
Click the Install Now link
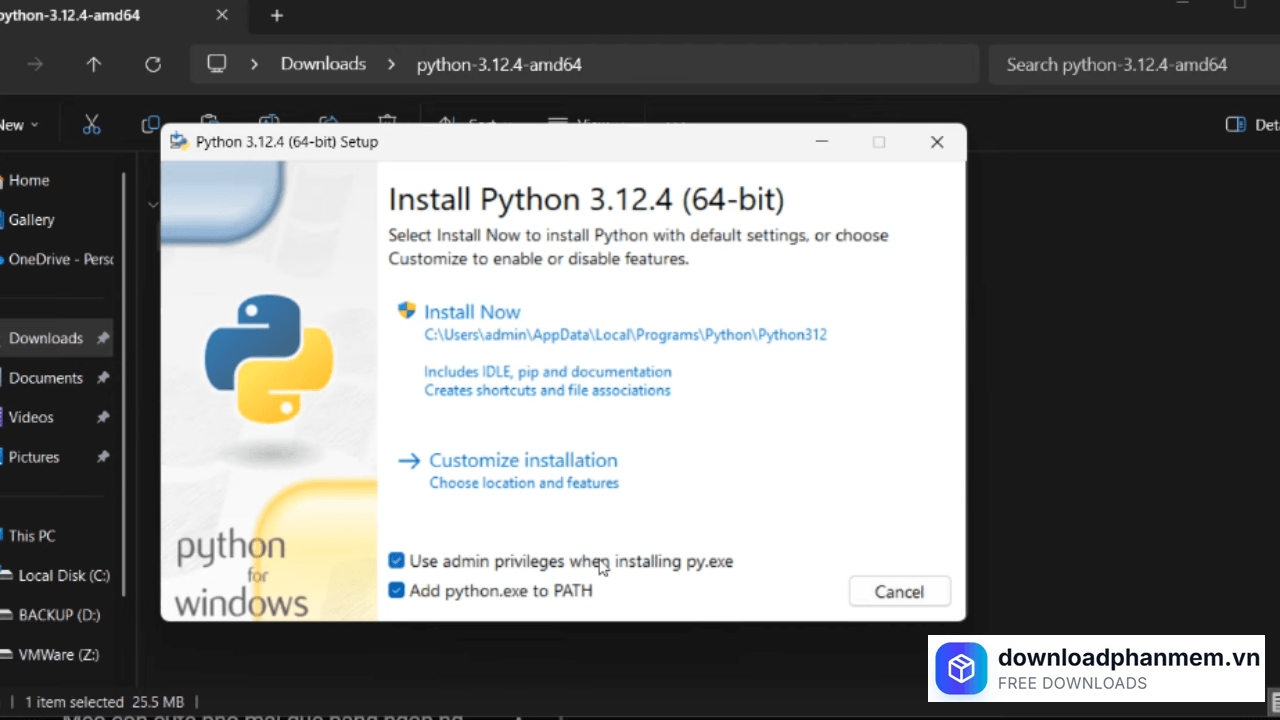point(472,312)
